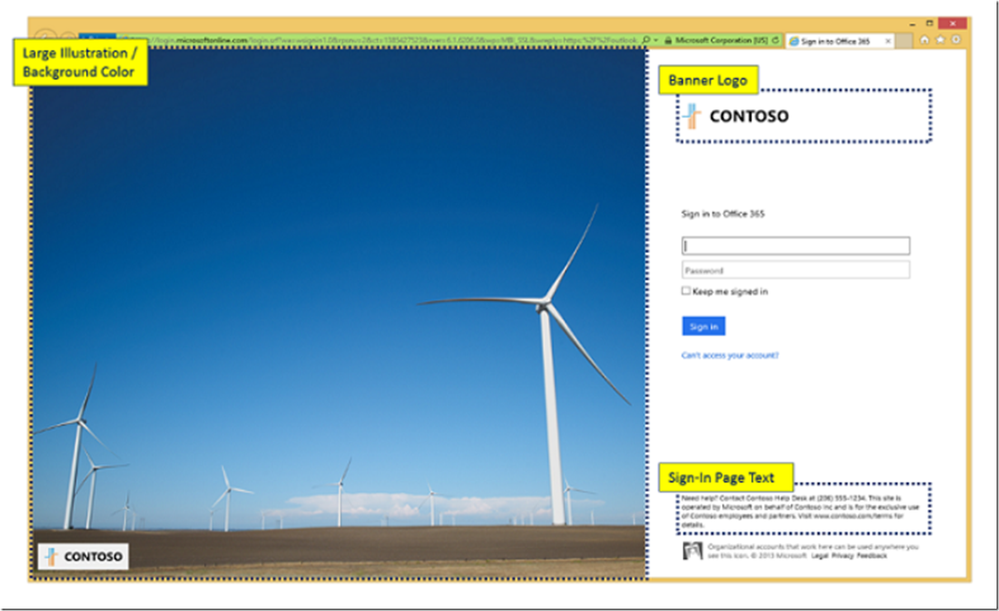This screenshot has height=611, width=999.
Task: Close the browser window with red X
Action: (x=952, y=24)
